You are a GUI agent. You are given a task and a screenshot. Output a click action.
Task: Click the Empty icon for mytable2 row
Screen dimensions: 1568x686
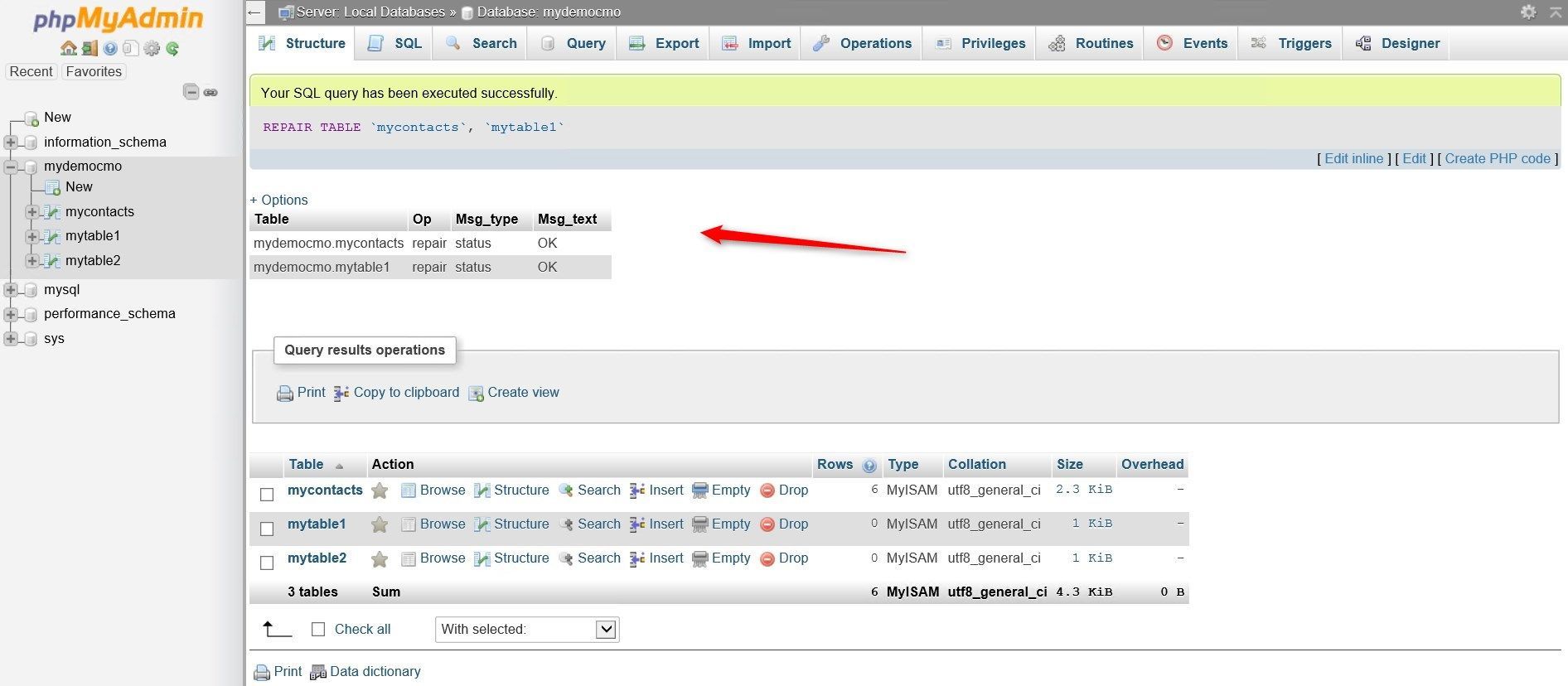(700, 559)
